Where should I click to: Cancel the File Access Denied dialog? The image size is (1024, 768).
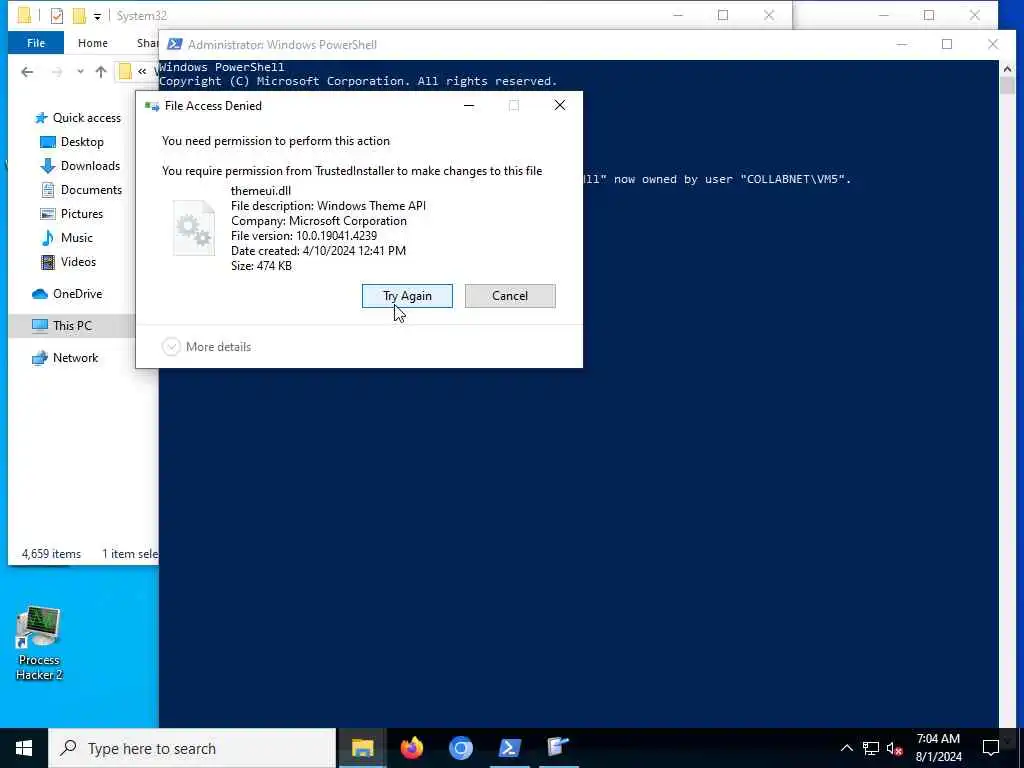(x=510, y=296)
